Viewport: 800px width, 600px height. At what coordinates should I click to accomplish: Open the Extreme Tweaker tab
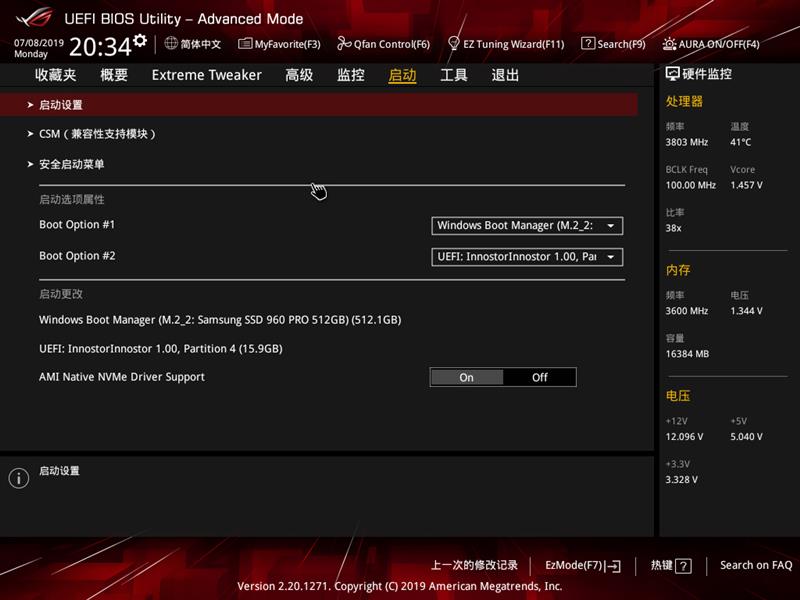click(206, 74)
